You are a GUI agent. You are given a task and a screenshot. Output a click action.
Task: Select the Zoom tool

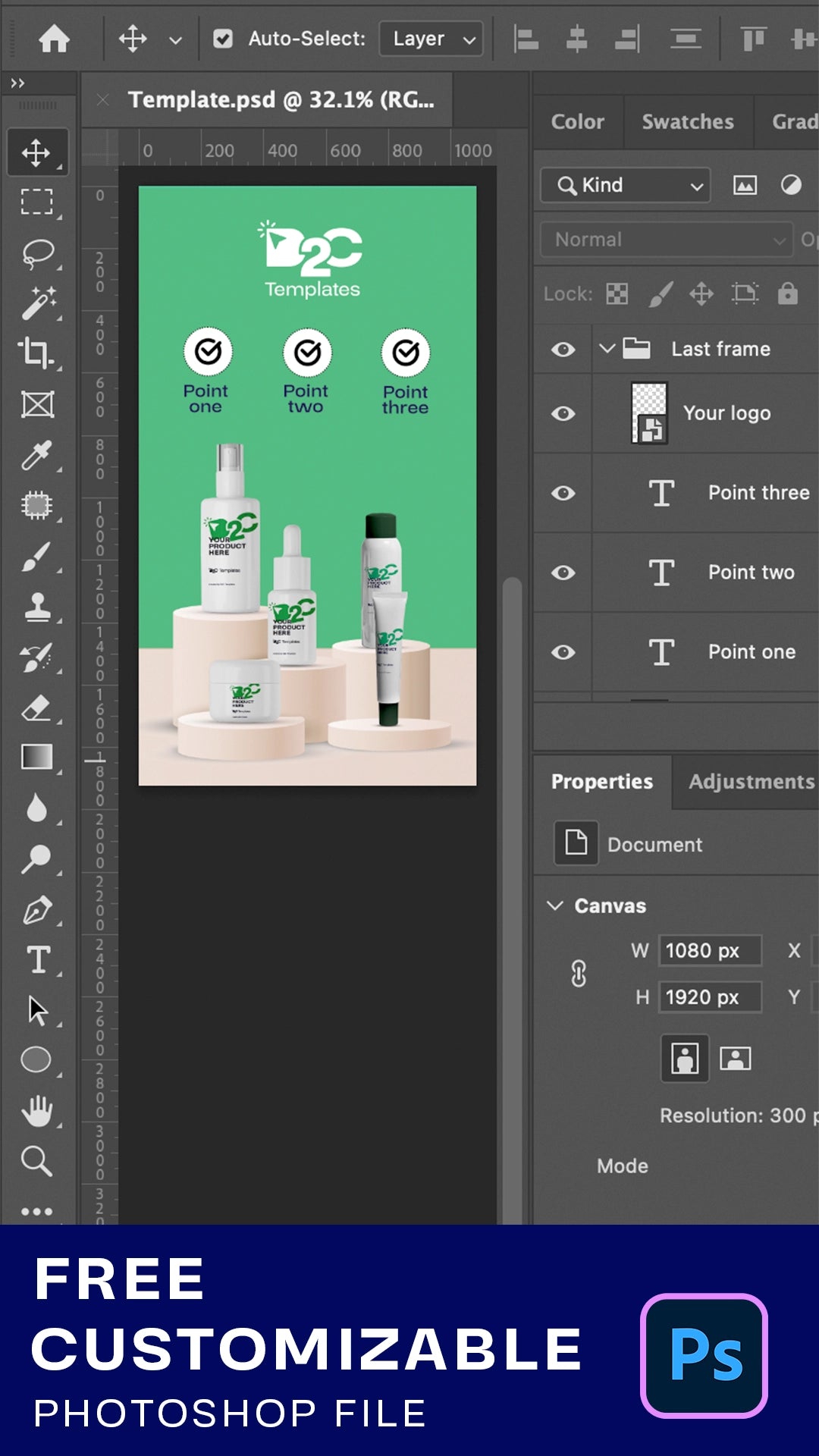pyautogui.click(x=37, y=1161)
